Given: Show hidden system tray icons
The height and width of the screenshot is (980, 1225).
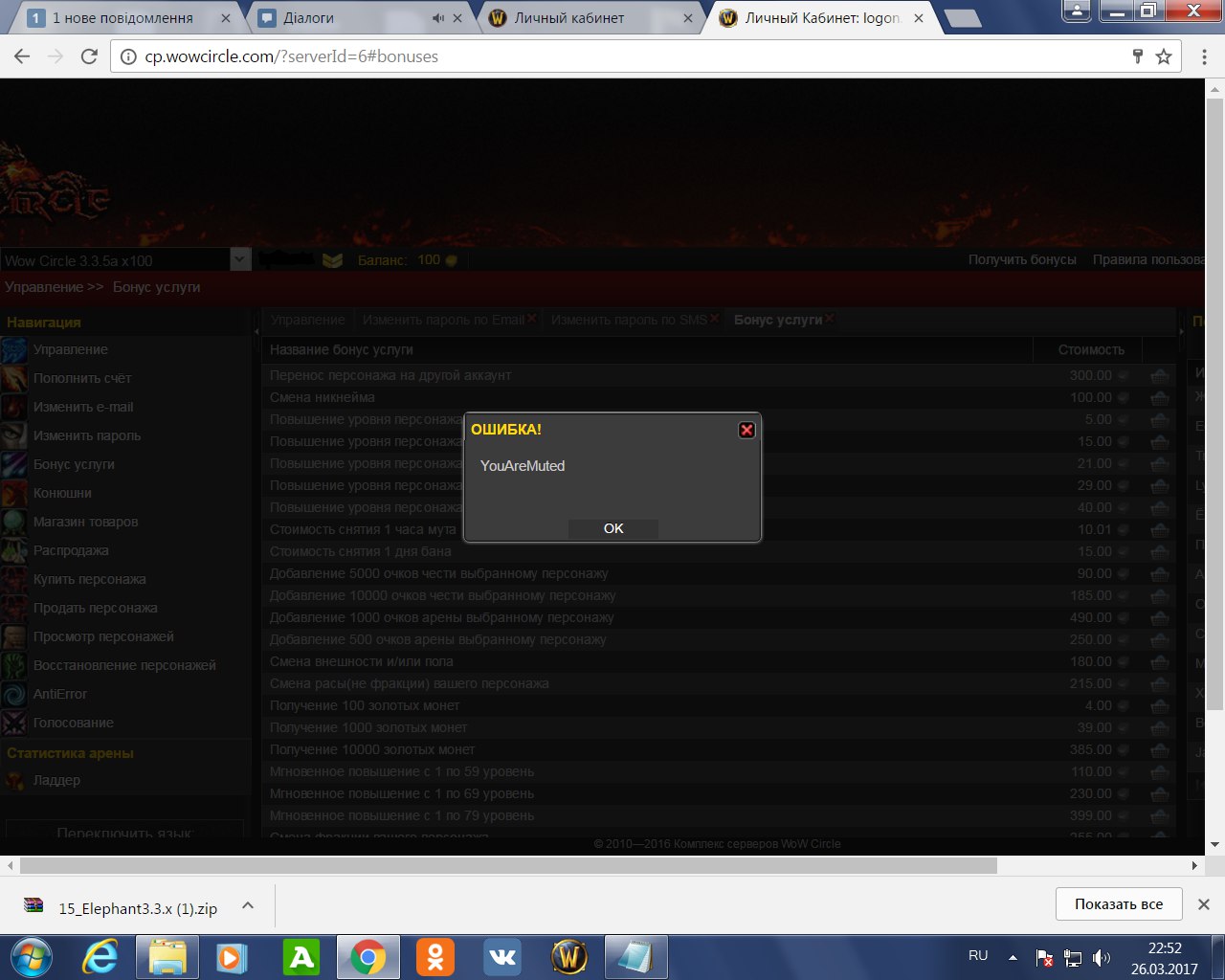Looking at the screenshot, I should [x=1013, y=957].
